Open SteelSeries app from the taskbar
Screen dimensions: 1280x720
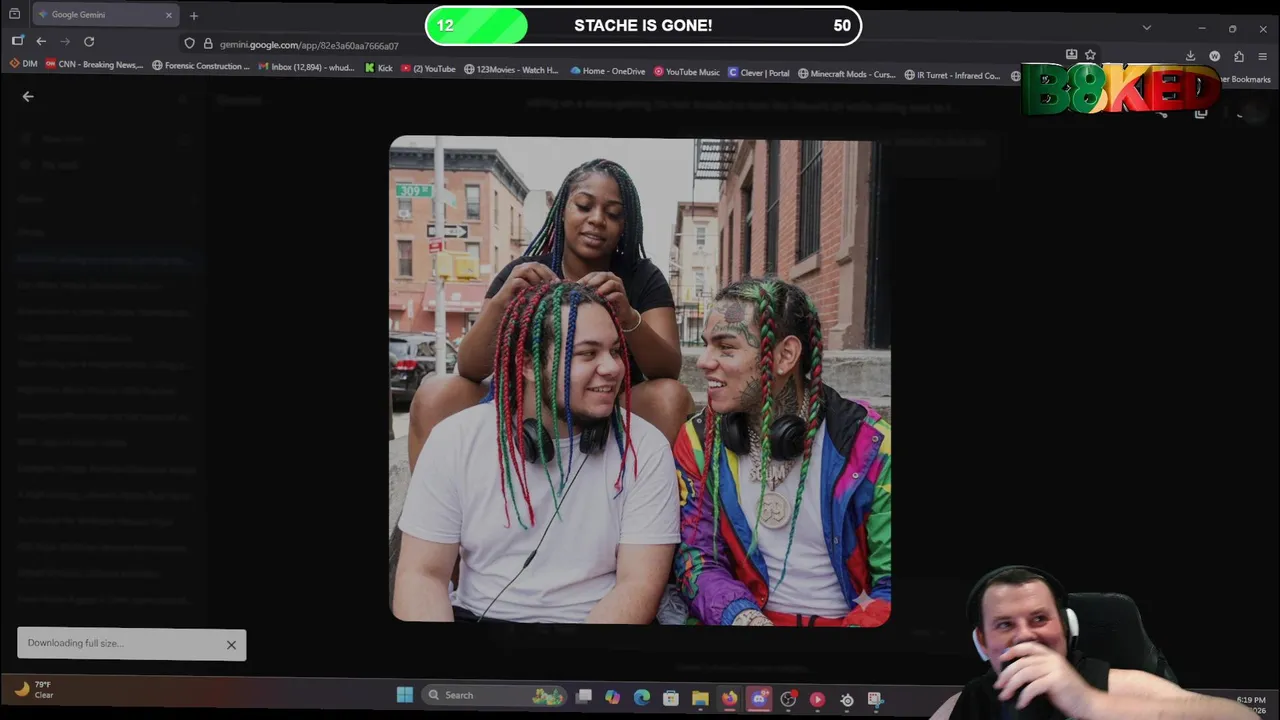pyautogui.click(x=846, y=700)
